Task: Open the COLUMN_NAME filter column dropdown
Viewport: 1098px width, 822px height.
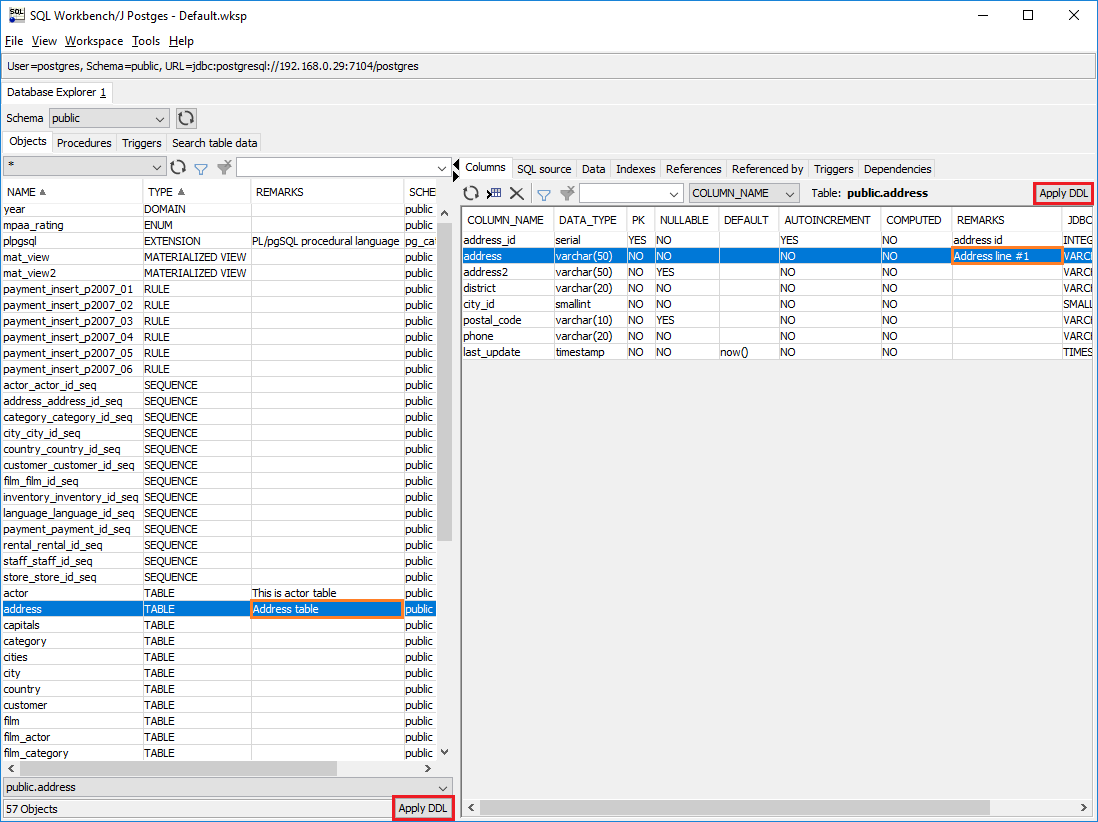Action: (744, 193)
